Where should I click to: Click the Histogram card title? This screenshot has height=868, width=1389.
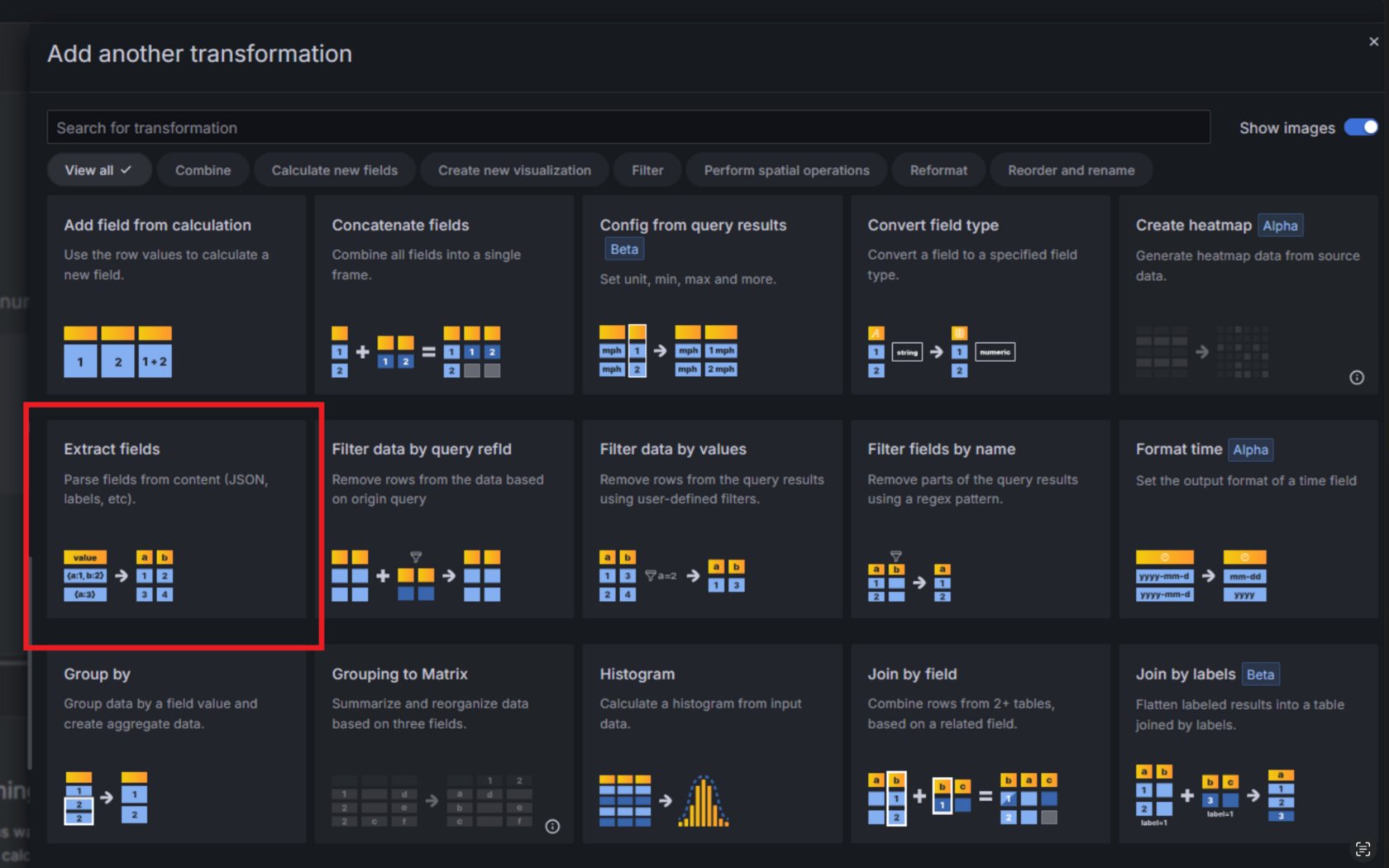pos(637,674)
